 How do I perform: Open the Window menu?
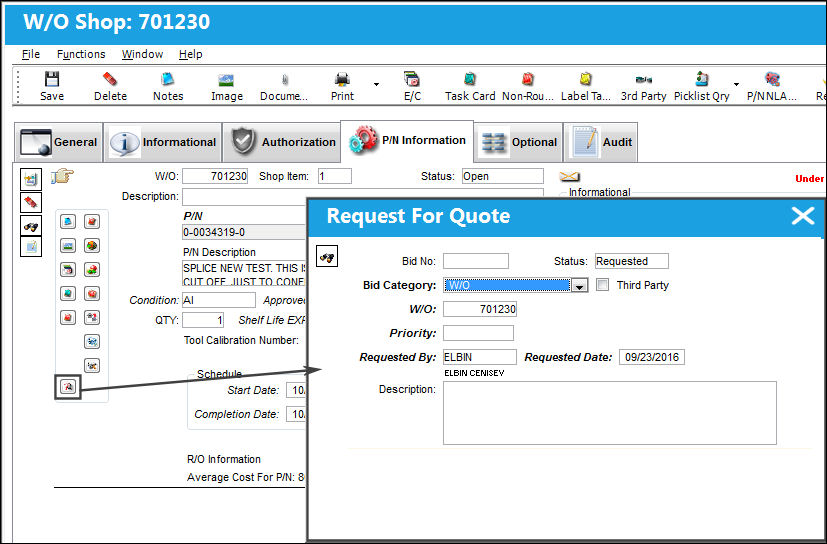coord(142,54)
